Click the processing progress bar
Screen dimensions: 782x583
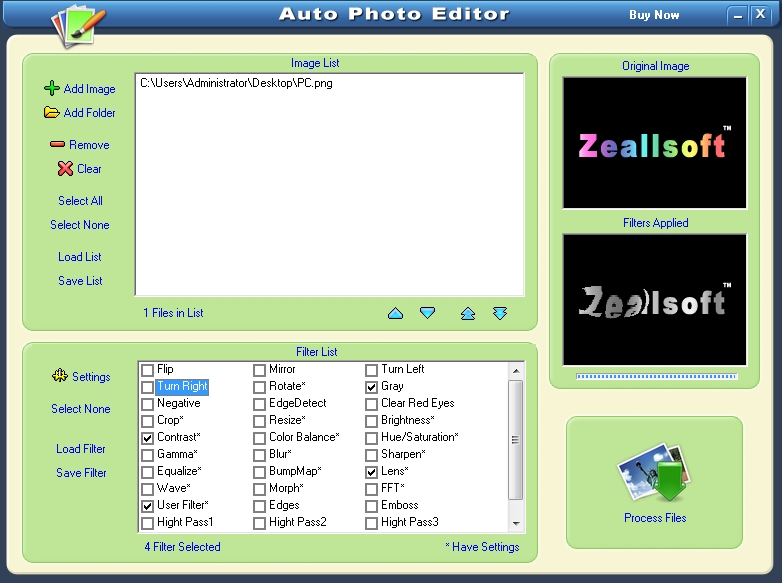656,376
